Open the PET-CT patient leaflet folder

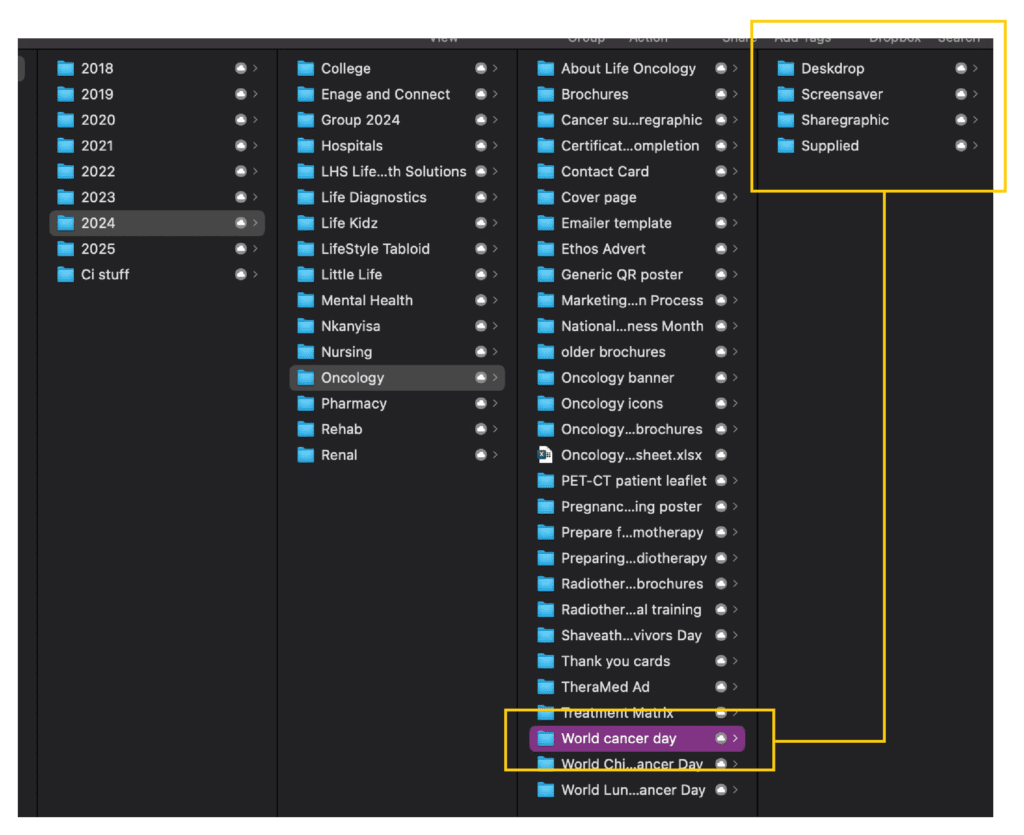click(x=633, y=481)
